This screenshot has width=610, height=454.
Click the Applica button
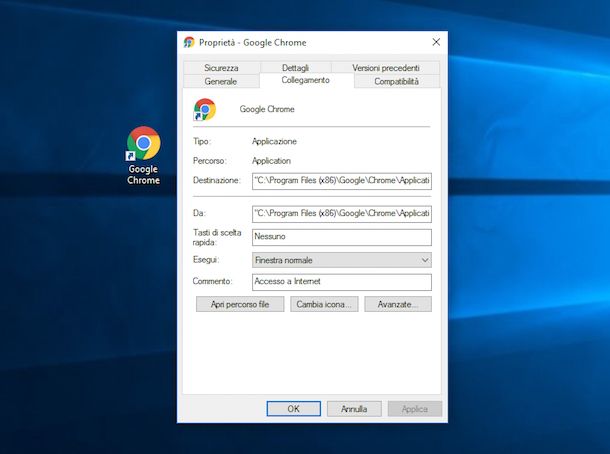point(415,409)
